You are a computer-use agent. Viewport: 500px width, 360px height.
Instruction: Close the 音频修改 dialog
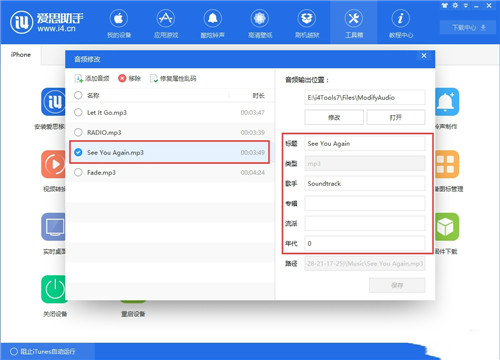tap(424, 56)
